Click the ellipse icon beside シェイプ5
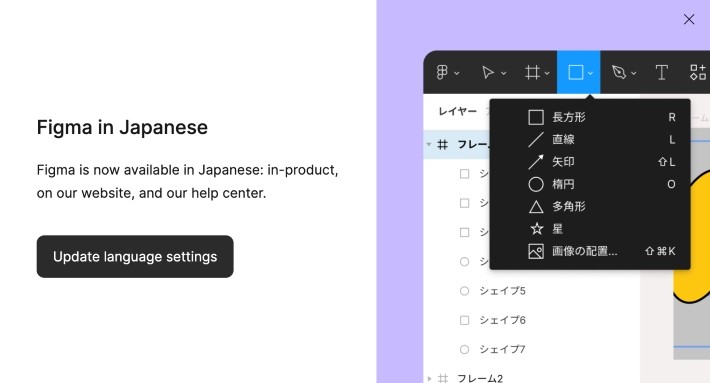Image resolution: width=710 pixels, height=383 pixels. point(464,291)
